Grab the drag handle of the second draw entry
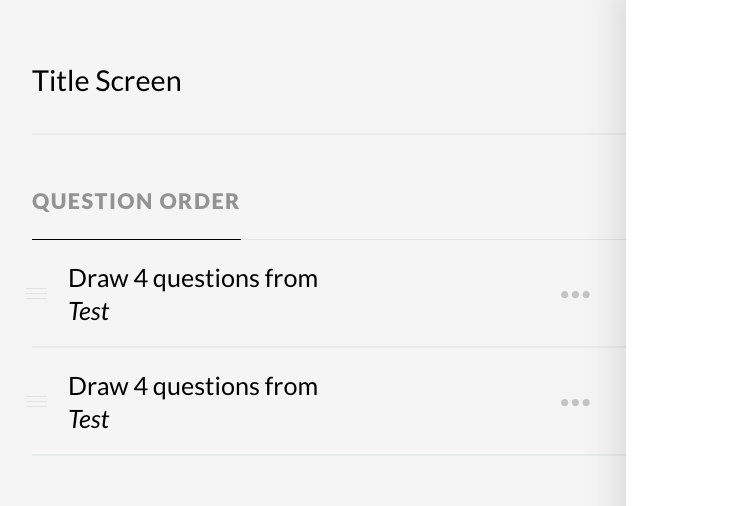The height and width of the screenshot is (506, 746). tap(37, 402)
